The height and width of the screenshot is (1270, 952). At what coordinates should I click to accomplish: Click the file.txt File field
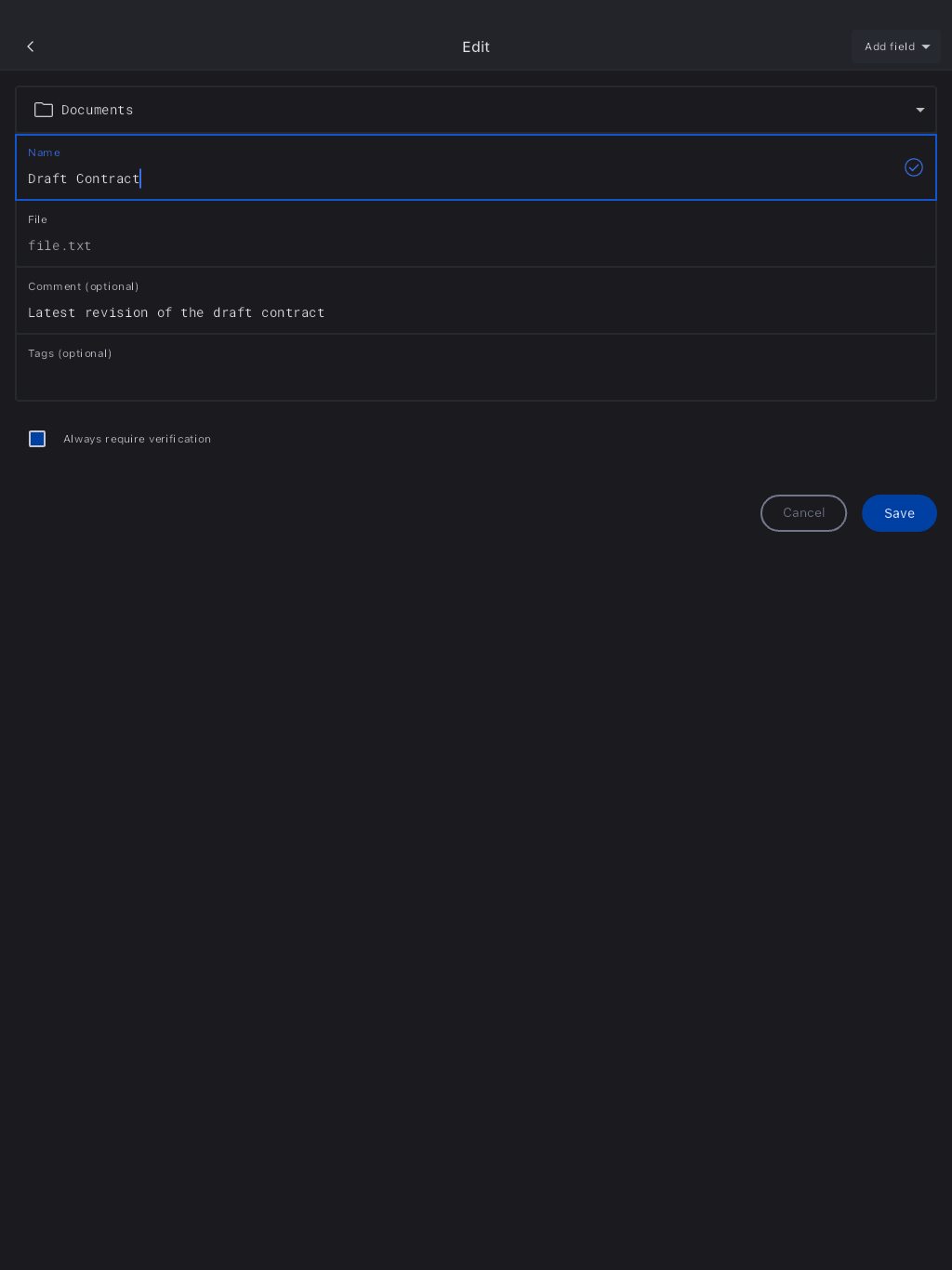[x=372, y=245]
